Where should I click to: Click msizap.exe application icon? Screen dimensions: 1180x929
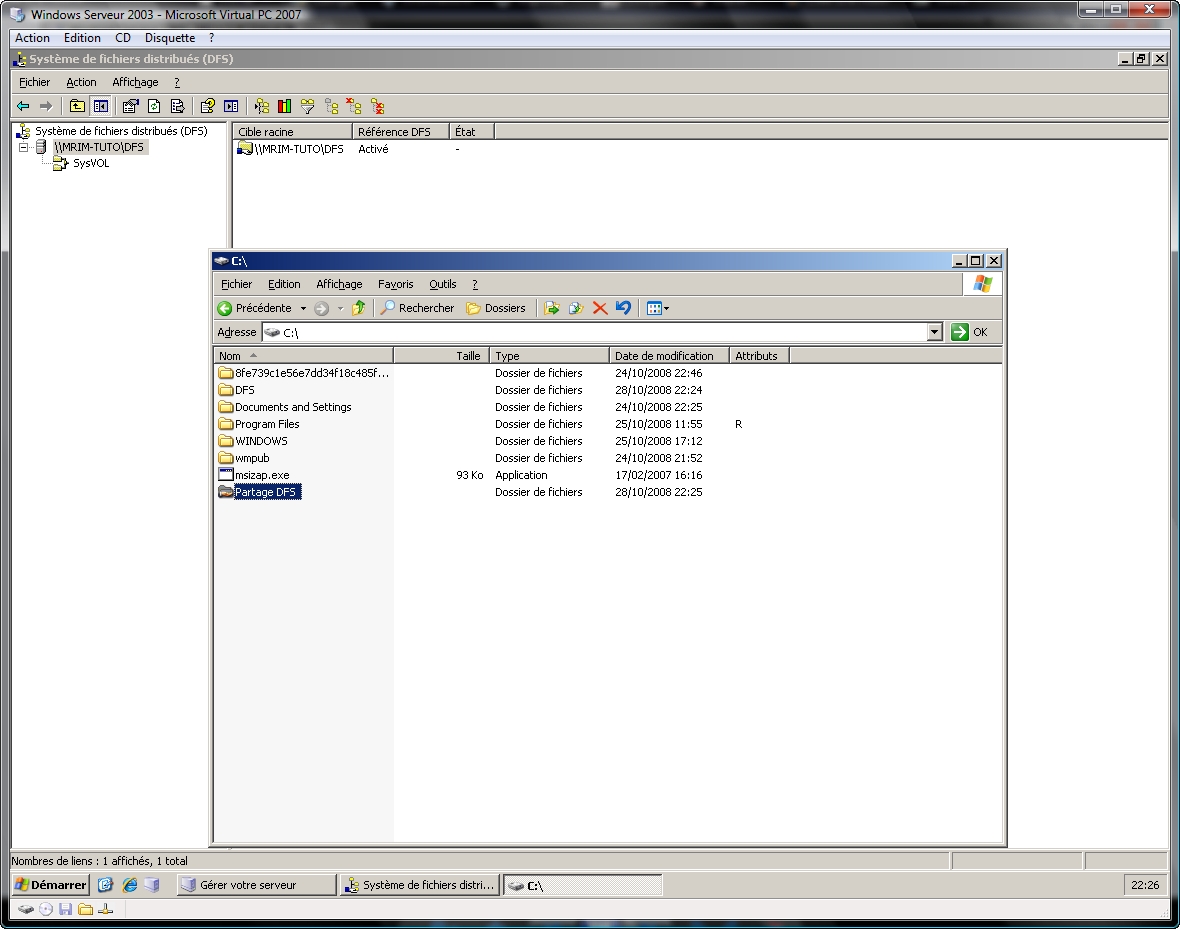226,475
